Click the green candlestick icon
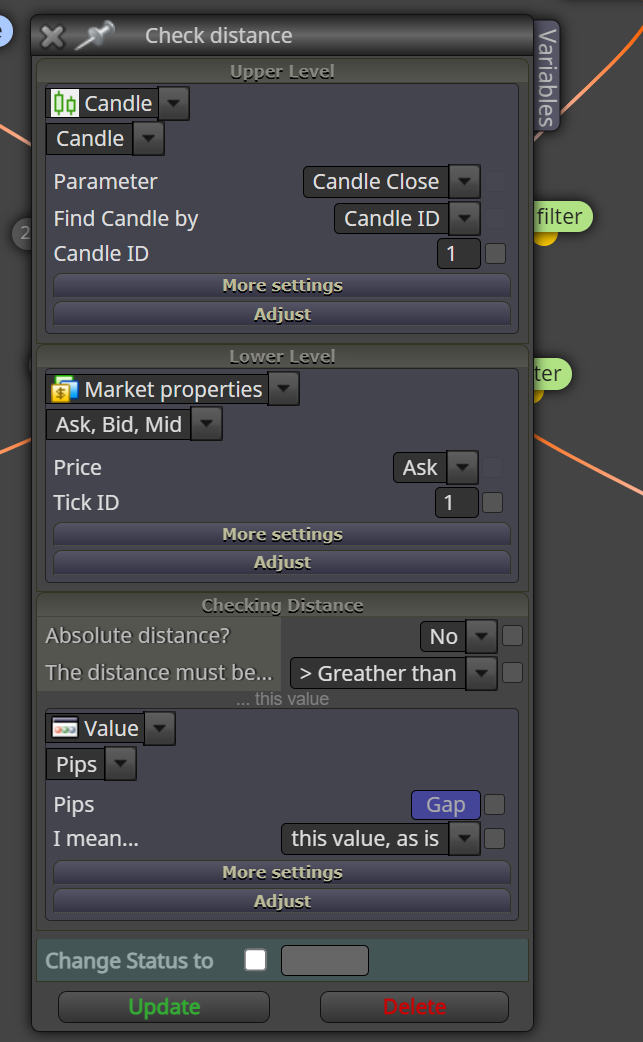 click(x=65, y=104)
